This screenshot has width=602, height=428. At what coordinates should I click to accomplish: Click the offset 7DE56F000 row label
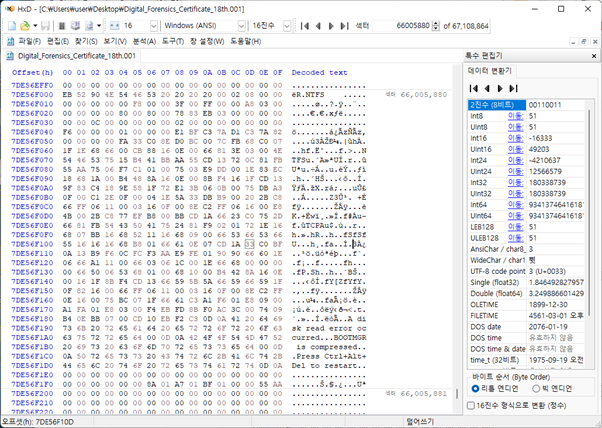(32, 94)
